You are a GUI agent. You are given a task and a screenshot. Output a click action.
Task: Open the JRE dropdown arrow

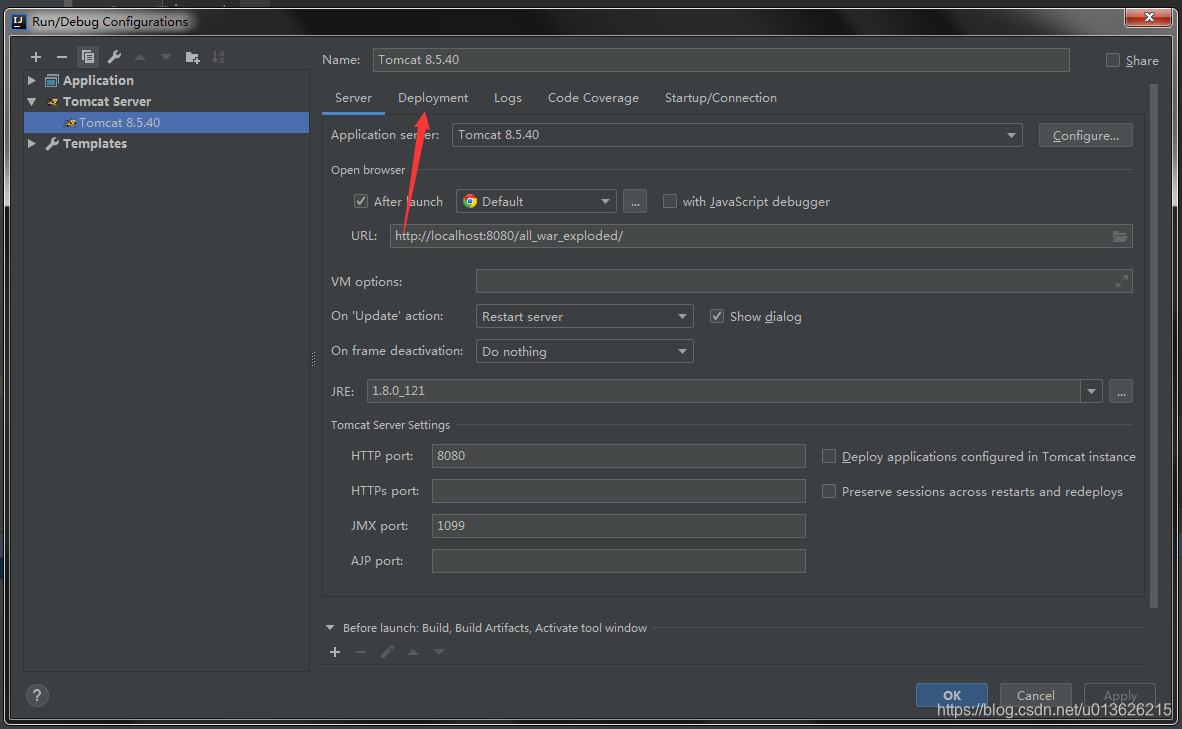1091,391
